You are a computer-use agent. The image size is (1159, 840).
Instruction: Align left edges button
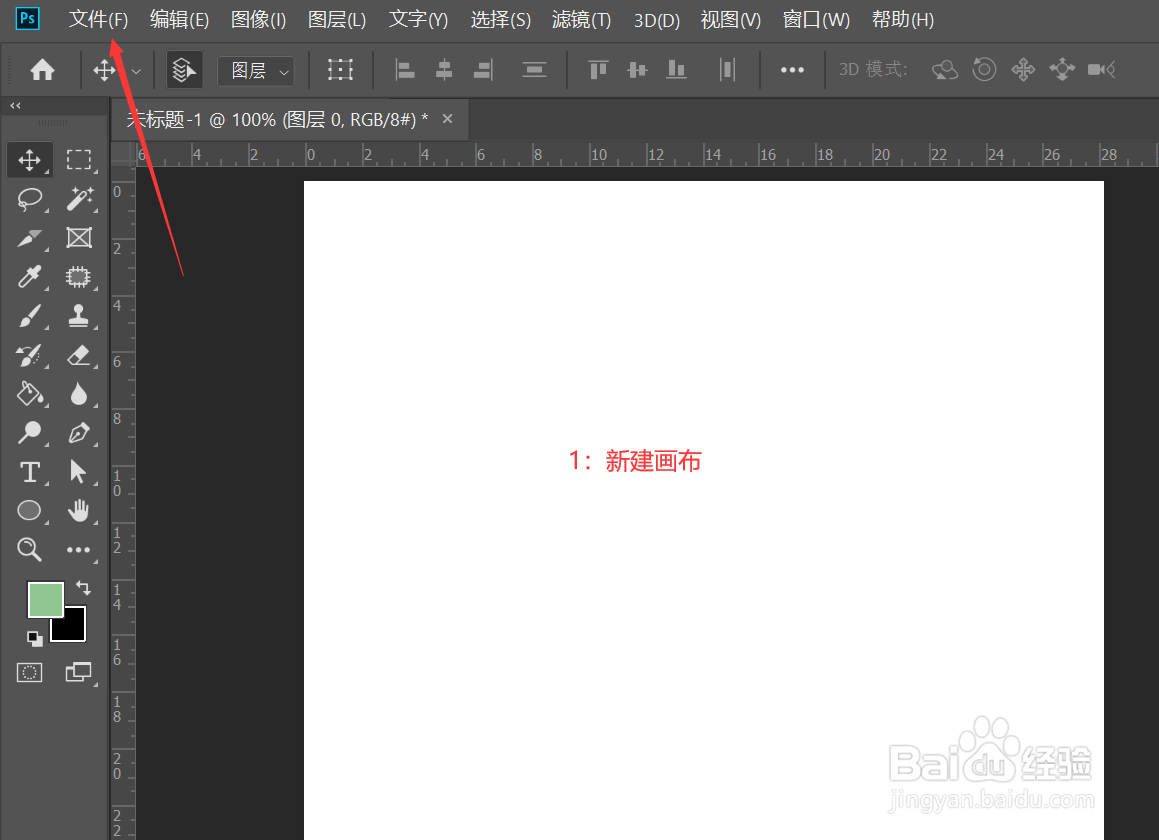click(x=404, y=70)
